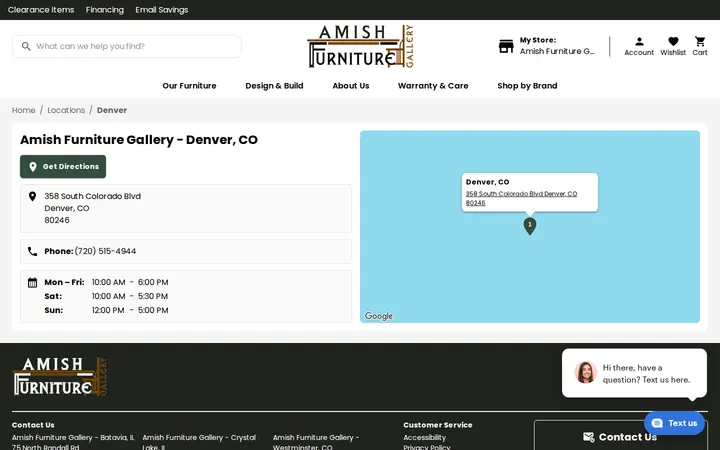720x450 pixels.
Task: Click the Text us chat button
Action: click(x=674, y=423)
